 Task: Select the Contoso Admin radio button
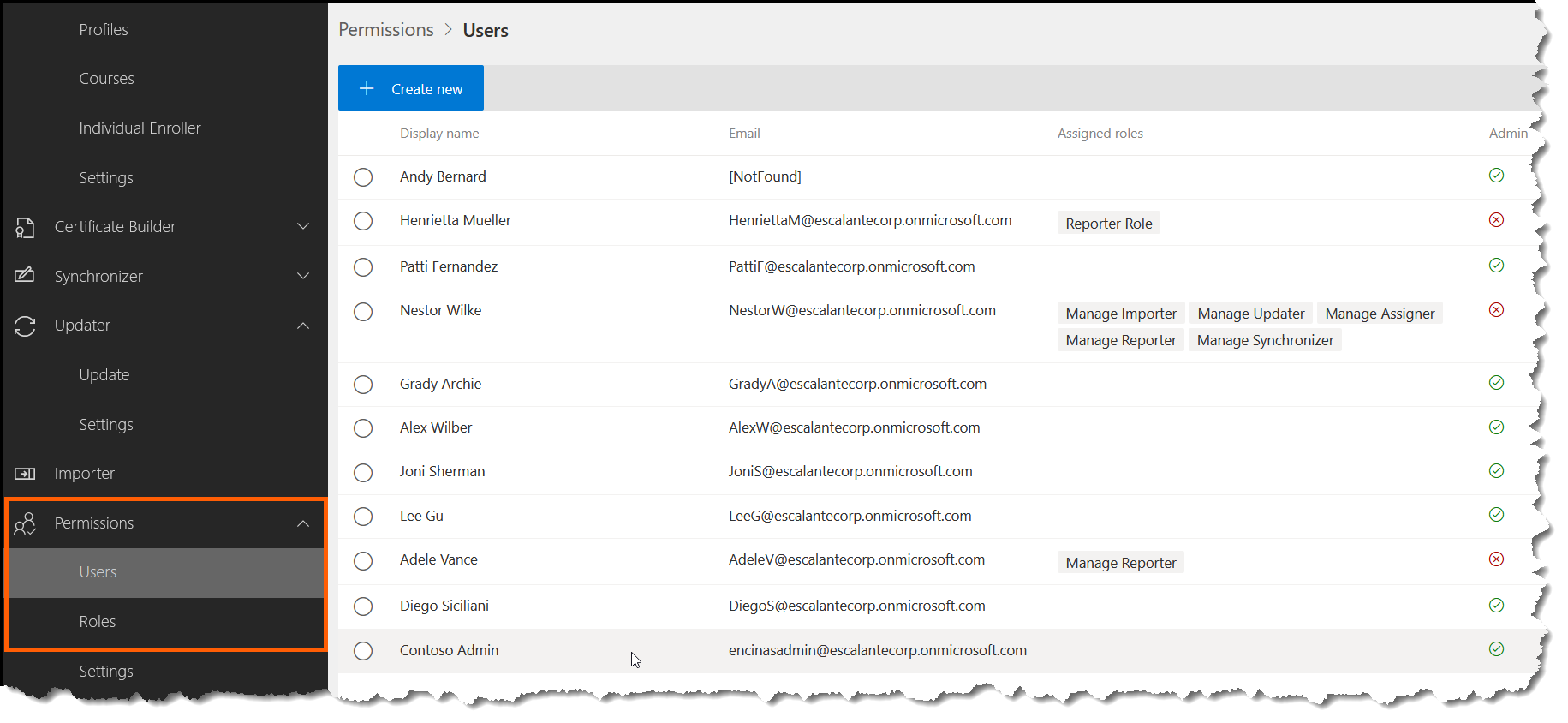[363, 651]
